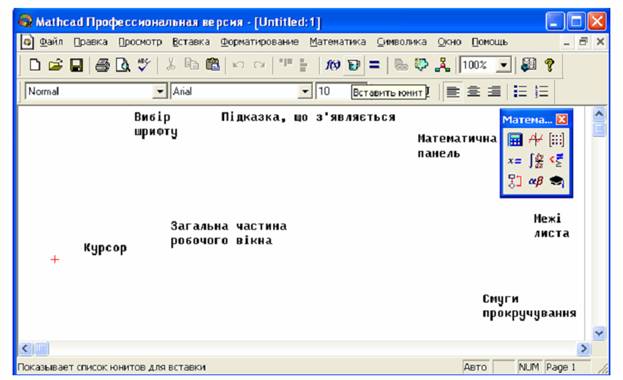Toggle numbered list formatting
This screenshot has width=623, height=380.
pos(541,92)
